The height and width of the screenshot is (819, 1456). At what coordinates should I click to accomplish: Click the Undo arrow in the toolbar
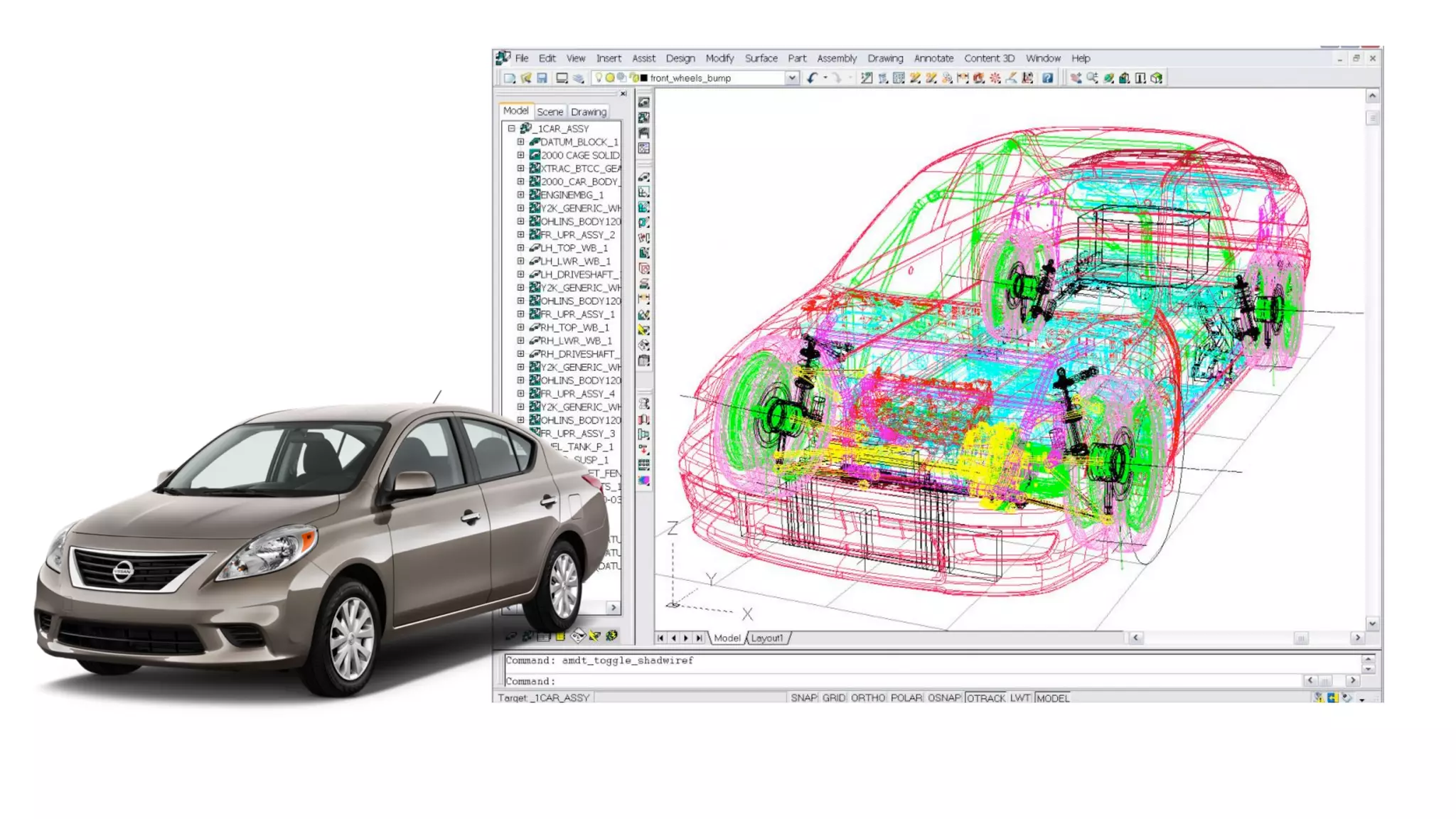(x=812, y=78)
